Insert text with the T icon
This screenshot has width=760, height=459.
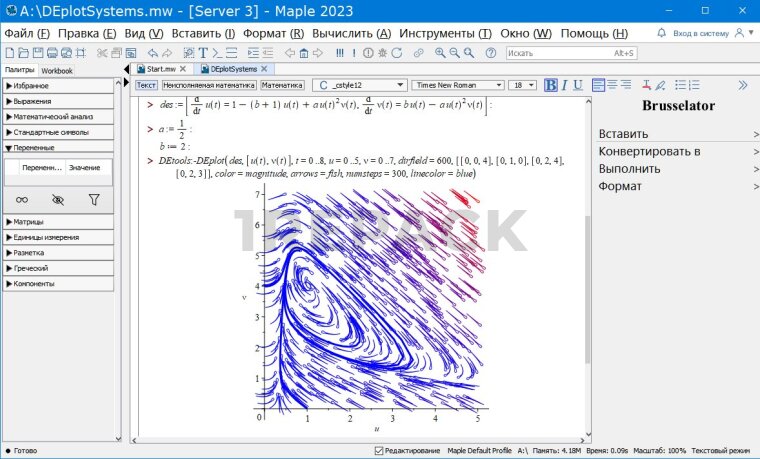coord(203,52)
